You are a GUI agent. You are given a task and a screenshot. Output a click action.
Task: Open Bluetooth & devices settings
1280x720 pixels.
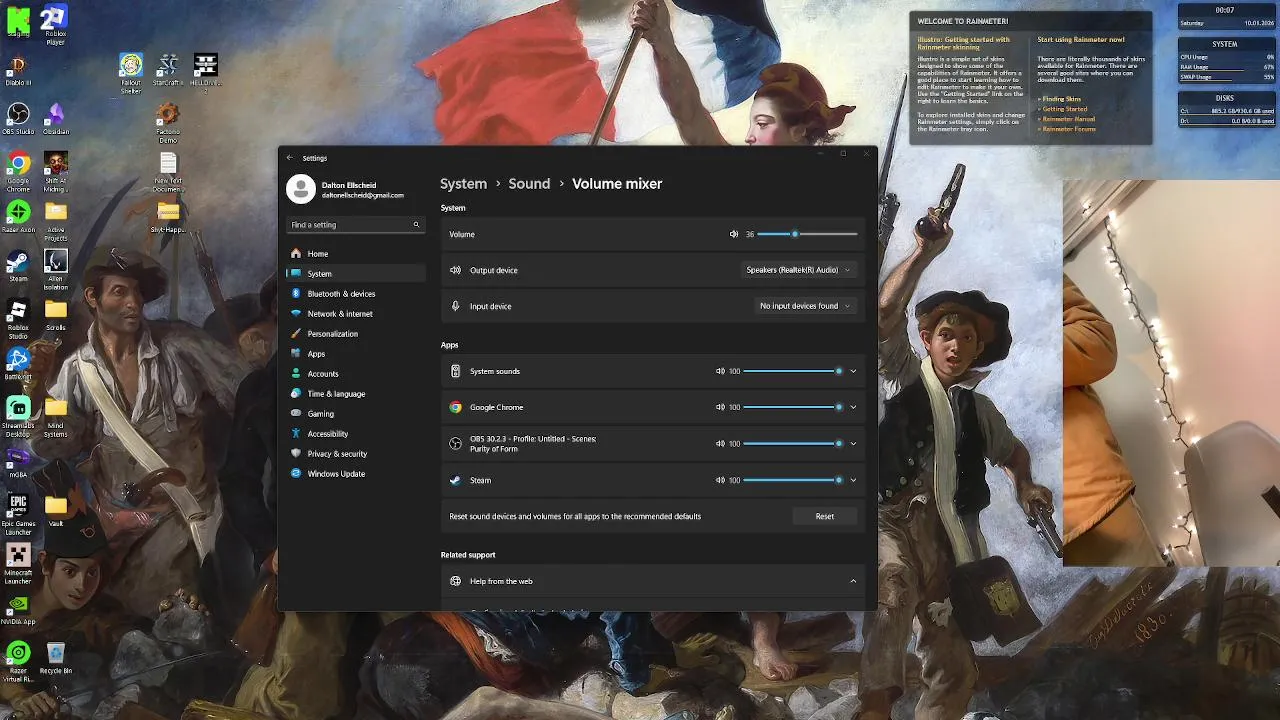click(355, 293)
